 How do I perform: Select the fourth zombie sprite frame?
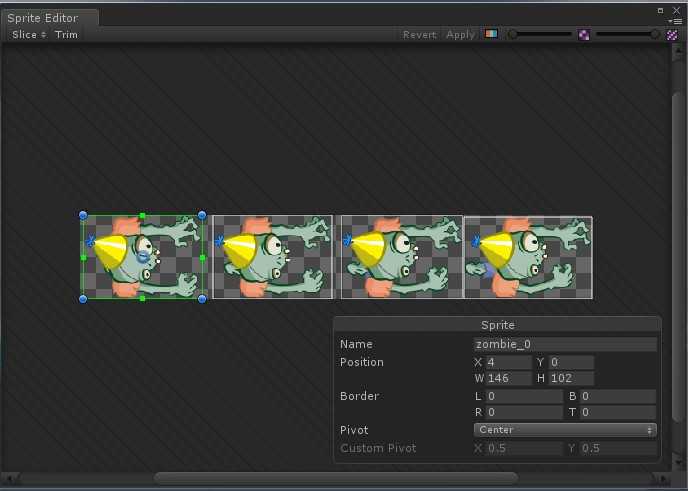pos(529,257)
